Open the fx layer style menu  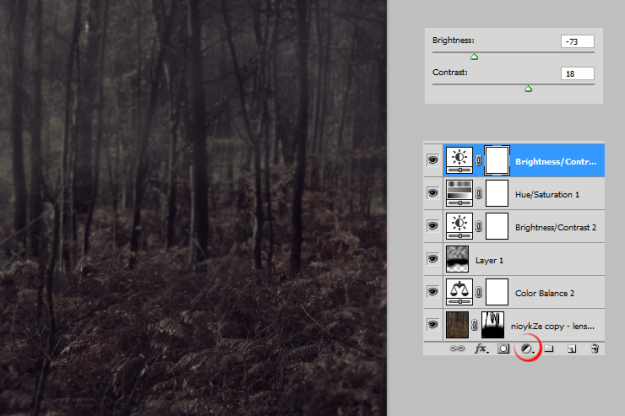(x=481, y=349)
